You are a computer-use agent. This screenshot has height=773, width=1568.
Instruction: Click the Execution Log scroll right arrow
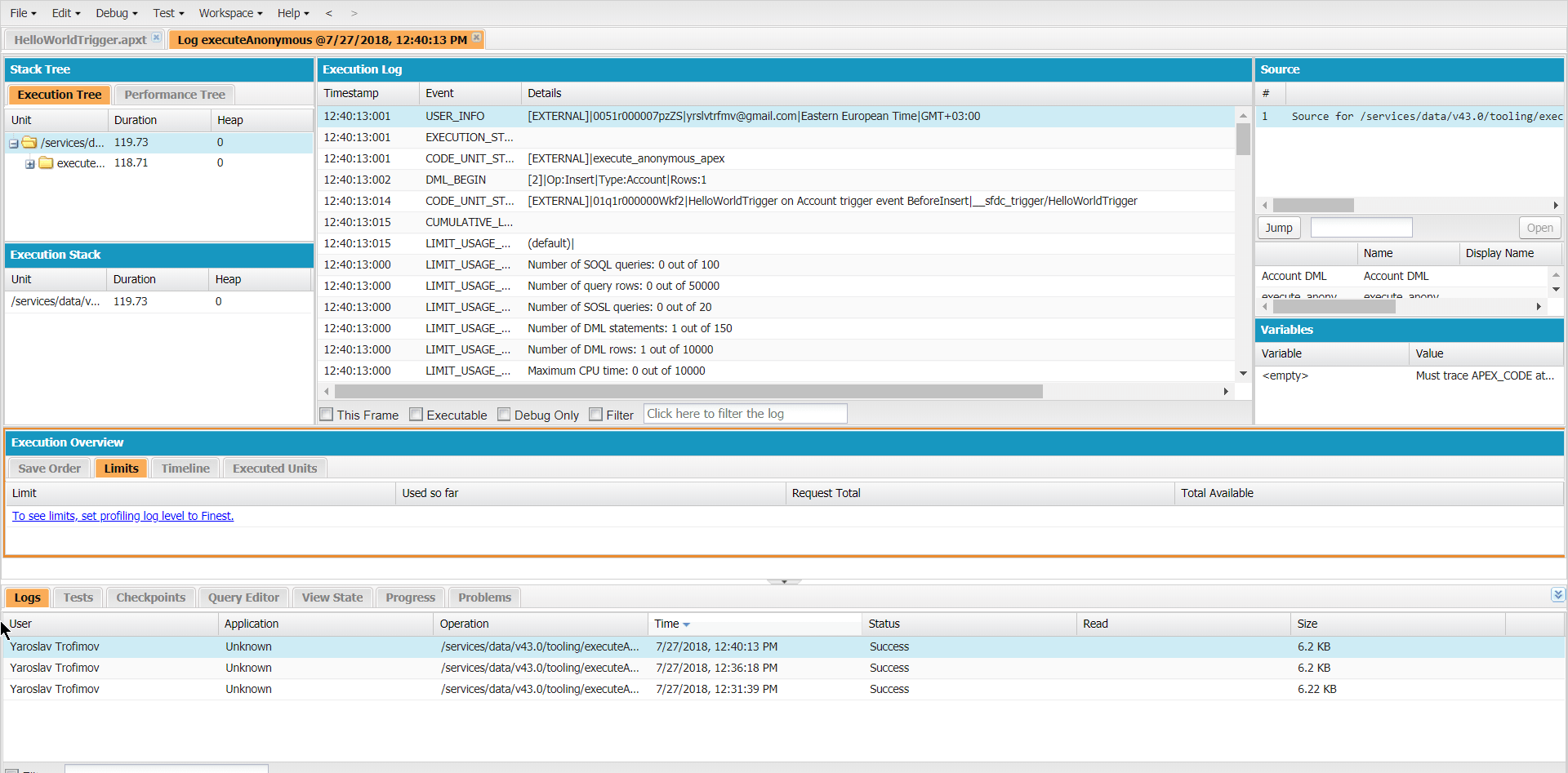coord(1226,392)
